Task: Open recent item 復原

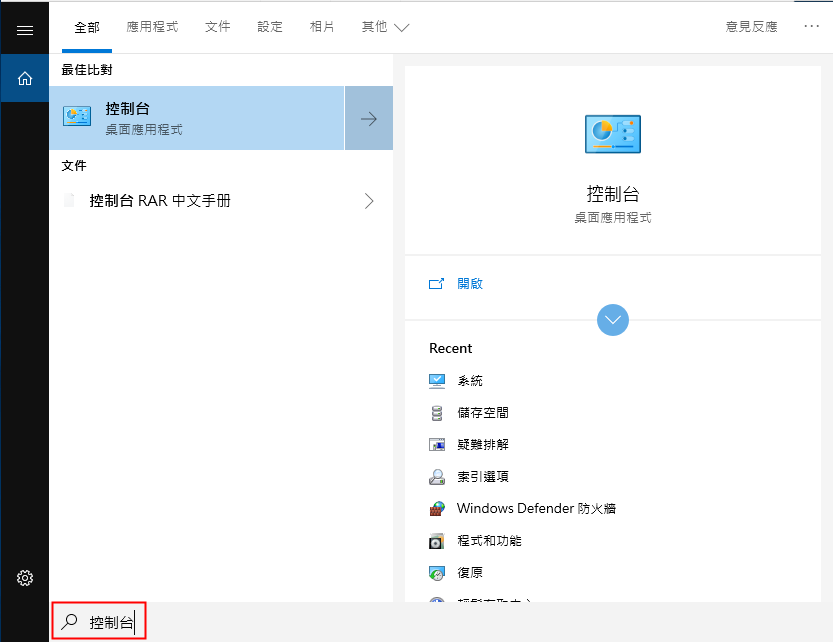Action: pos(470,573)
